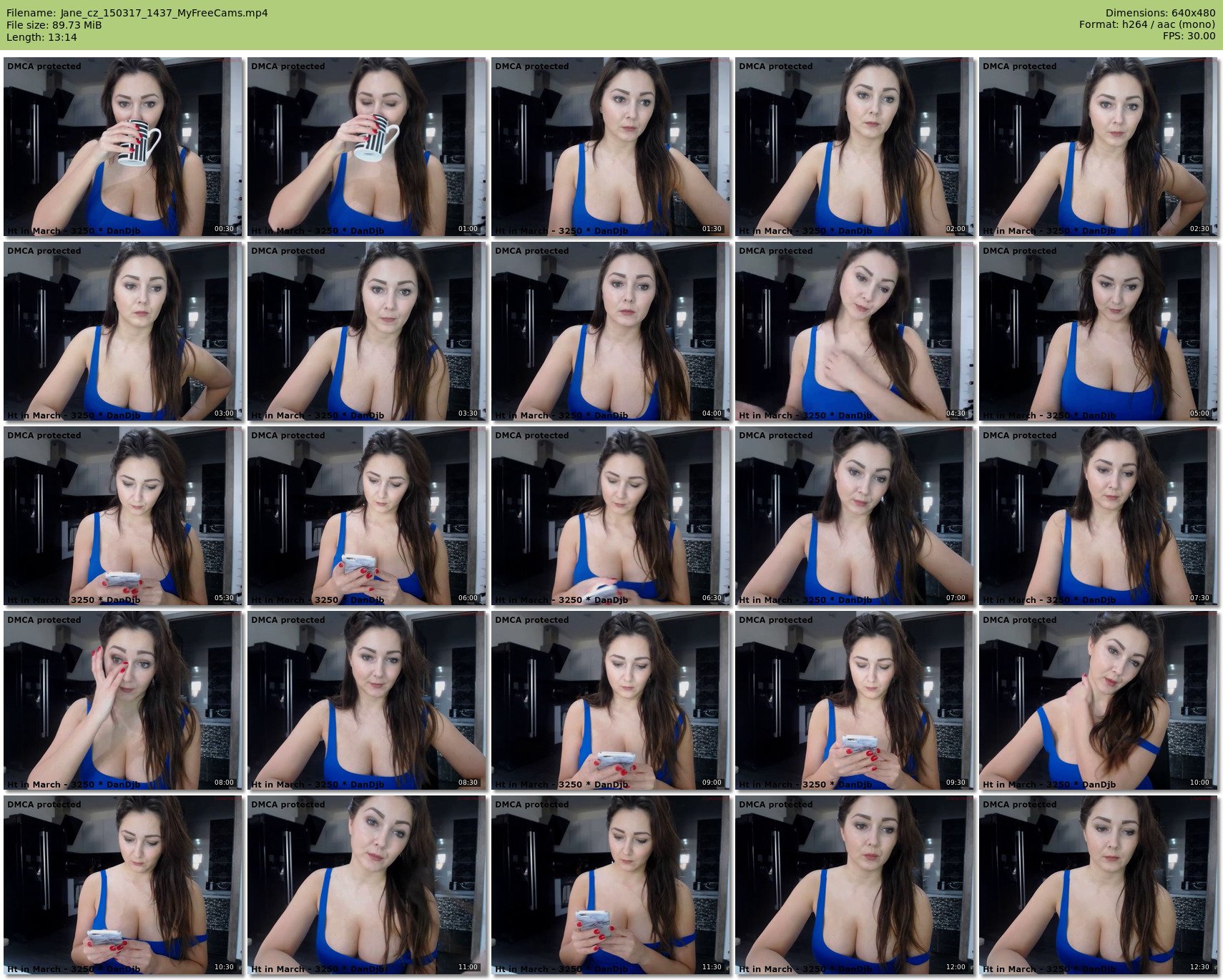The height and width of the screenshot is (980, 1223).
Task: Open the frame with timestamp 03:30
Action: 366,331
